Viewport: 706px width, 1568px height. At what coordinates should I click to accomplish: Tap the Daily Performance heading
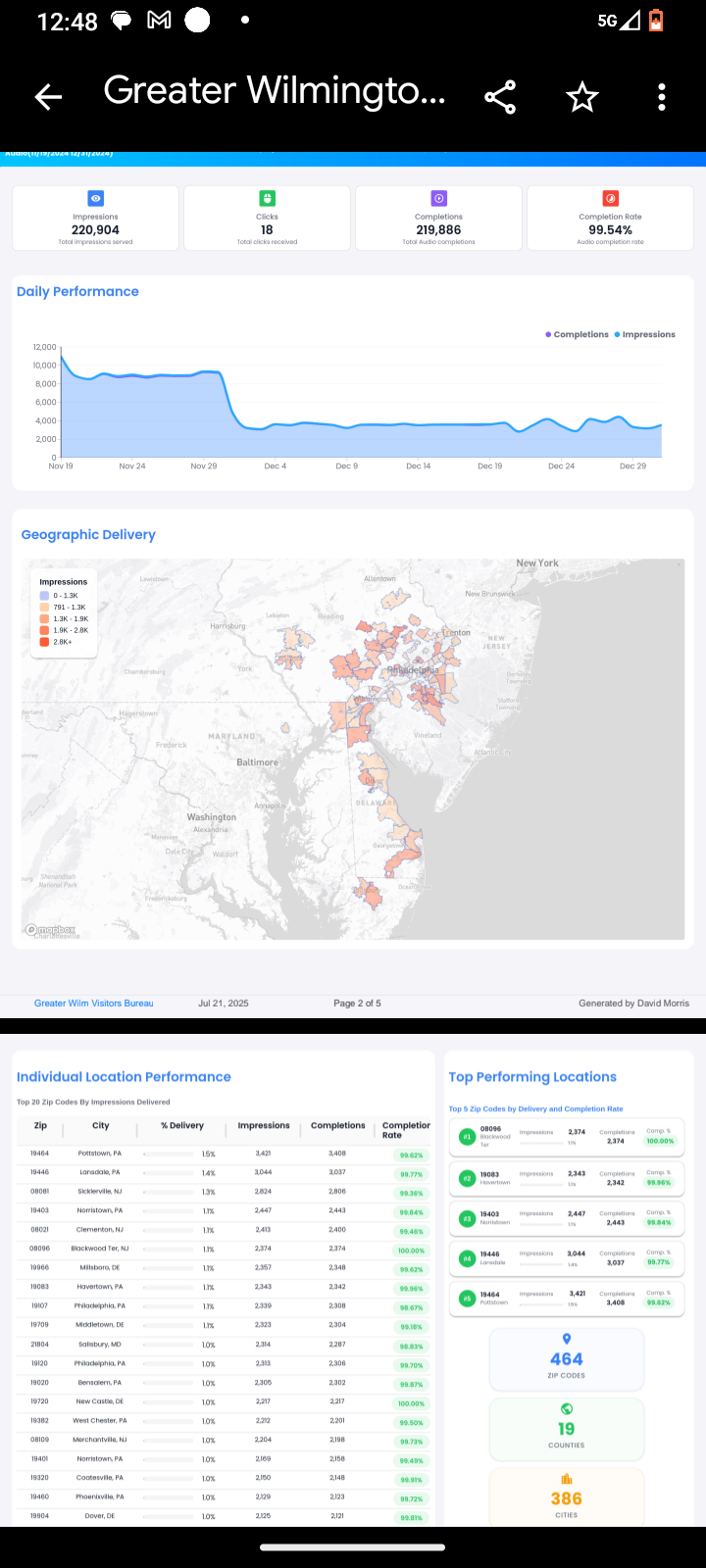pos(77,292)
